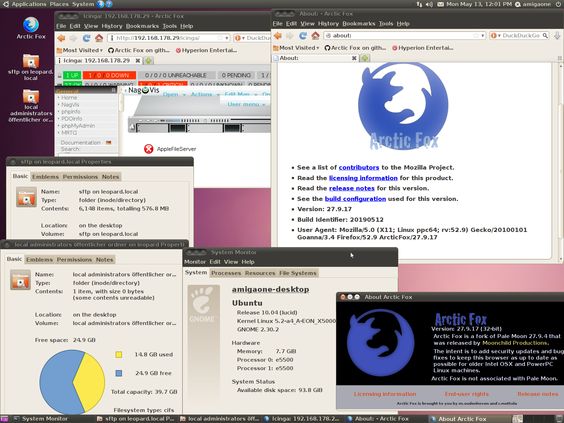Open the build configuration link
The height and width of the screenshot is (423, 564).
click(x=355, y=199)
